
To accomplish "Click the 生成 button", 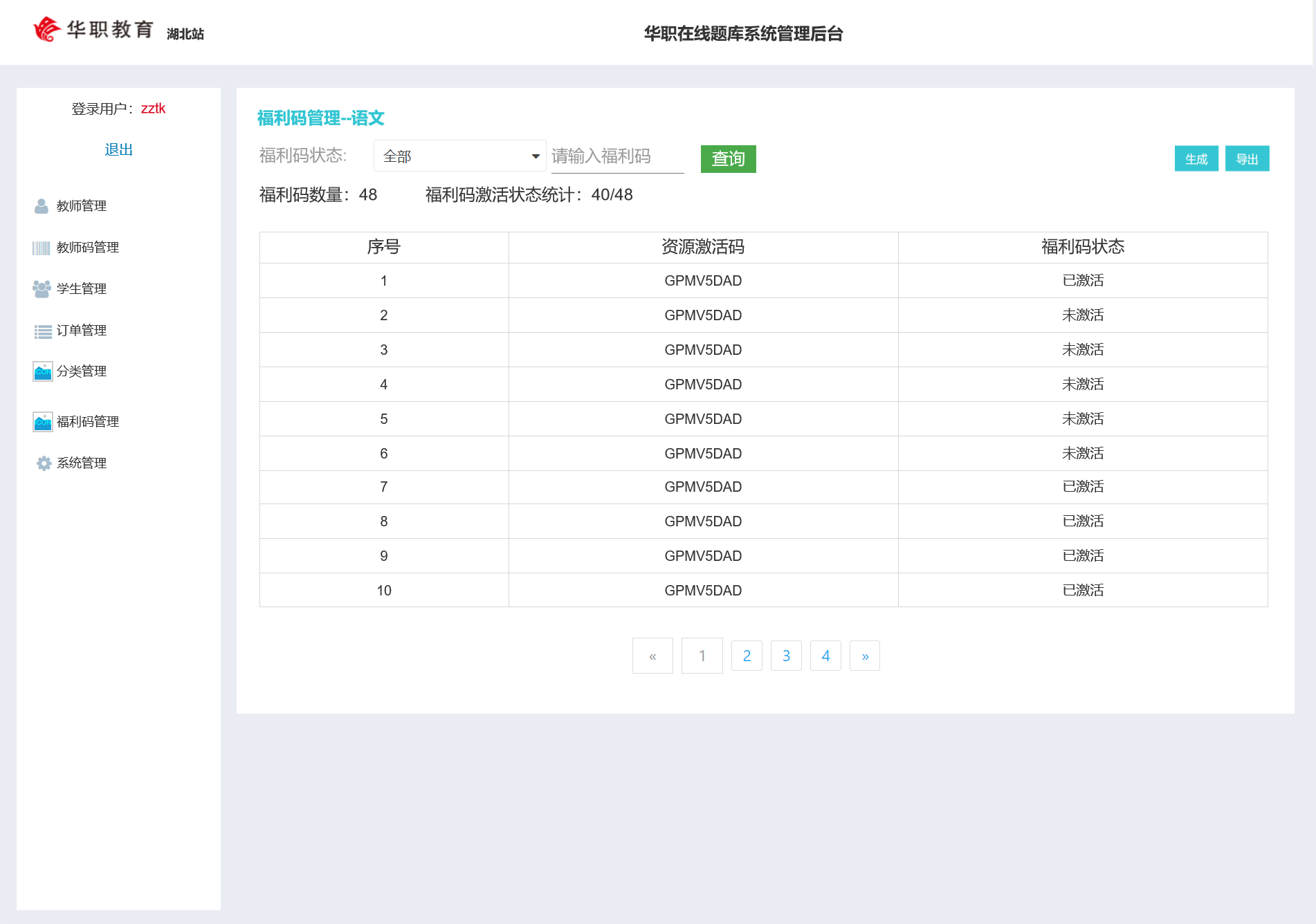I will tap(1196, 159).
